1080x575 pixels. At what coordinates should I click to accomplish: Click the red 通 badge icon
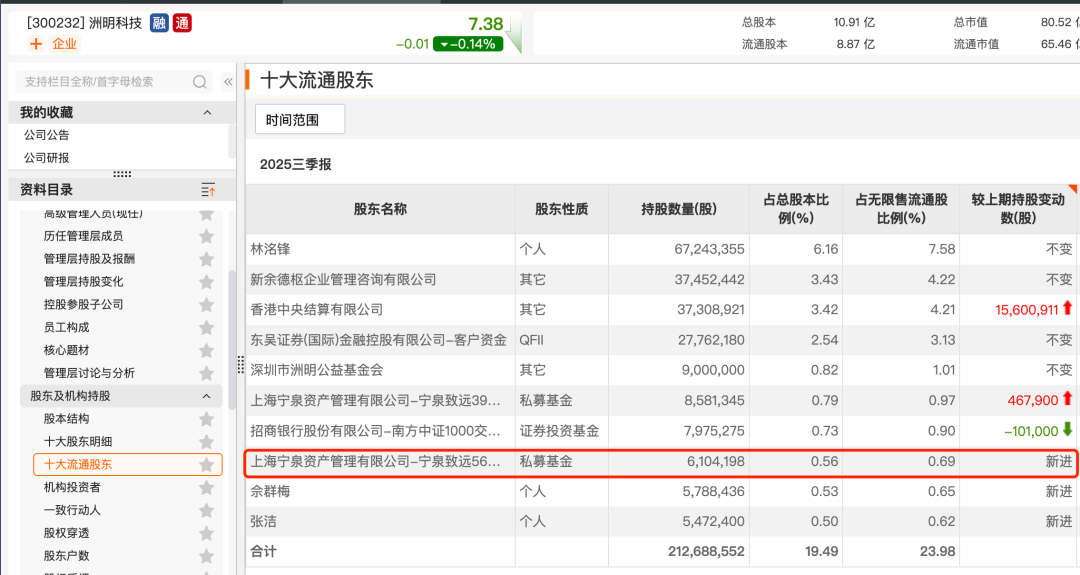click(x=182, y=22)
